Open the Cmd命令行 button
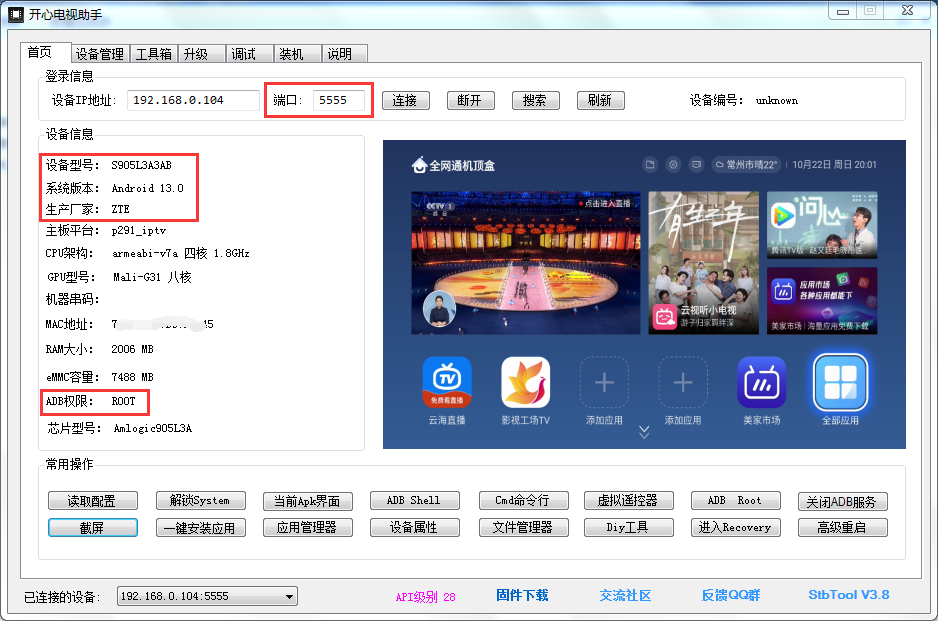 523,500
